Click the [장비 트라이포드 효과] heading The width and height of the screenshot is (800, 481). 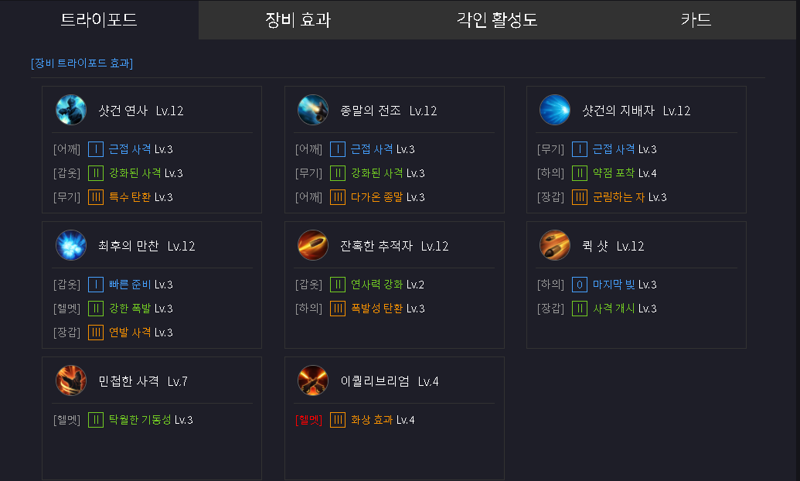tap(82, 63)
